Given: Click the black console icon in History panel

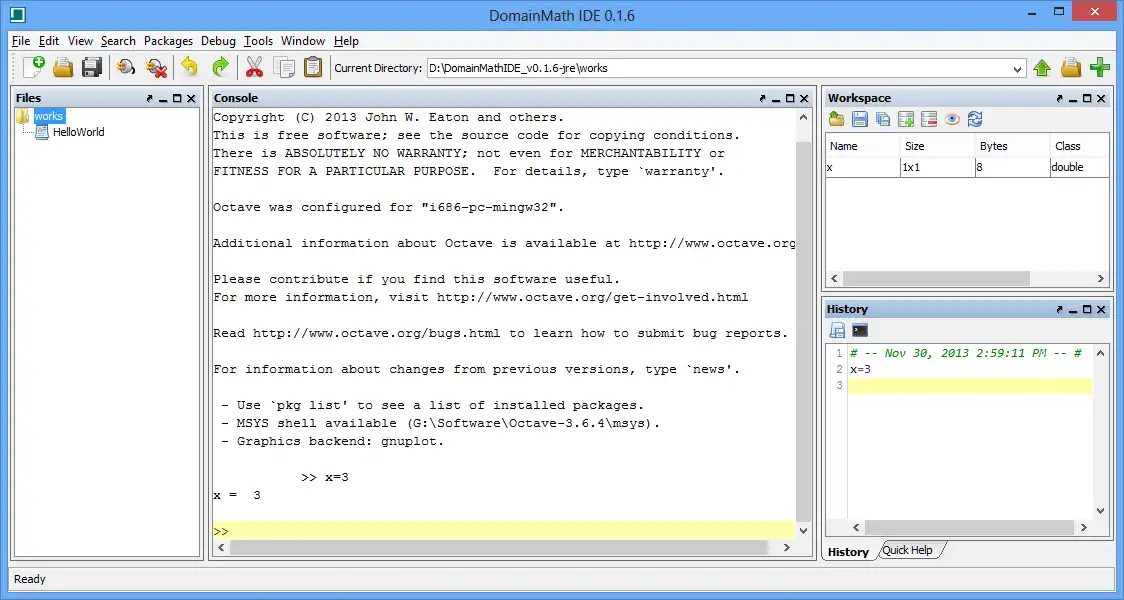Looking at the screenshot, I should click(860, 330).
